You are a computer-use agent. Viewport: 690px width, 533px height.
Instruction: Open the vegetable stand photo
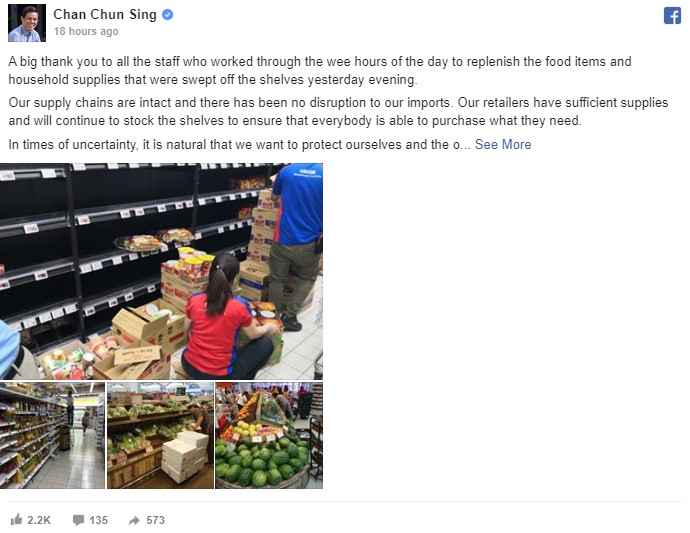[161, 435]
